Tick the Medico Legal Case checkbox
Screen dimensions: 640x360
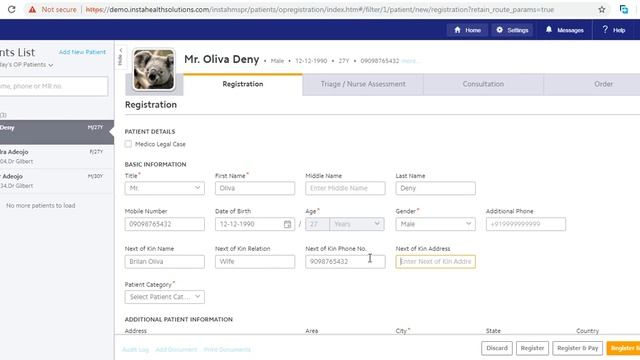point(128,144)
